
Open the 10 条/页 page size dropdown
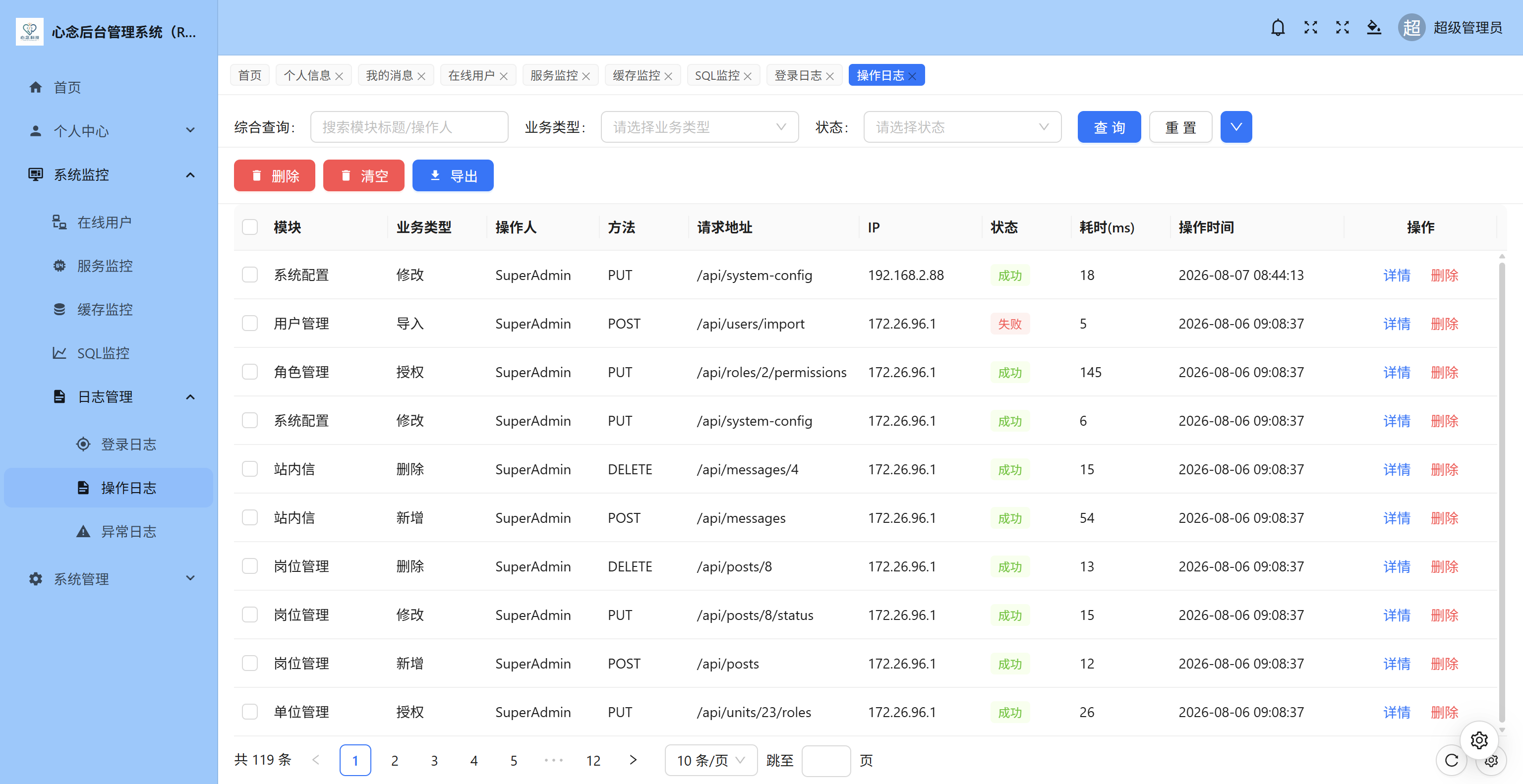tap(710, 760)
